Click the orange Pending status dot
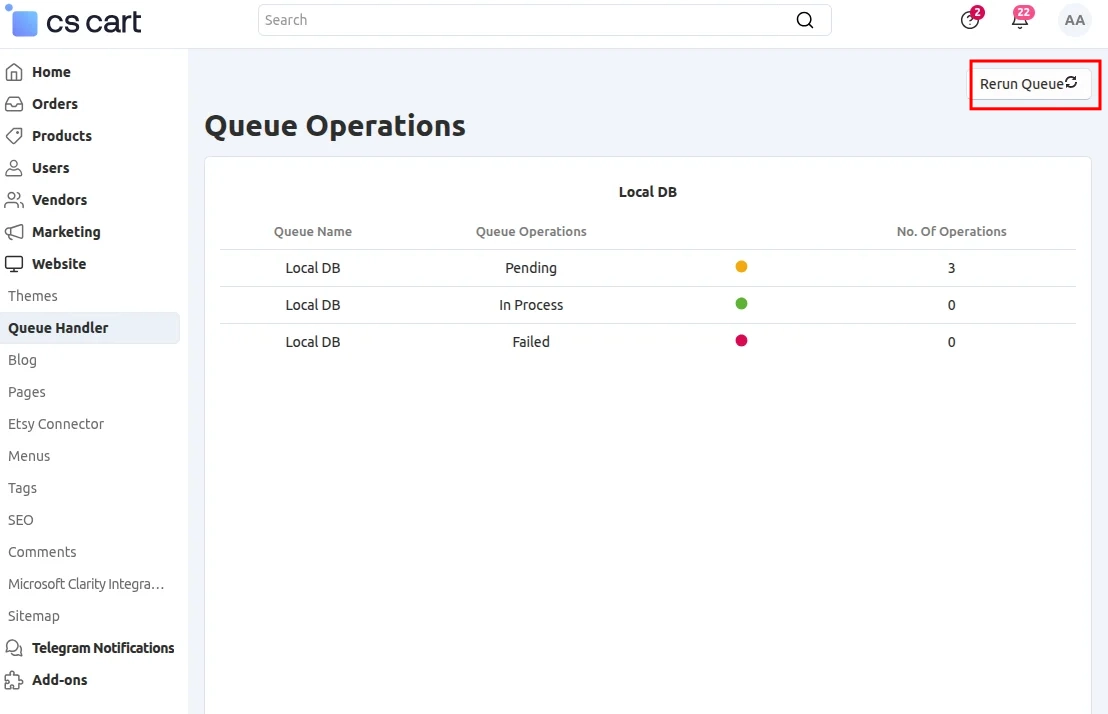Screen dimensions: 1108x714 tap(741, 267)
